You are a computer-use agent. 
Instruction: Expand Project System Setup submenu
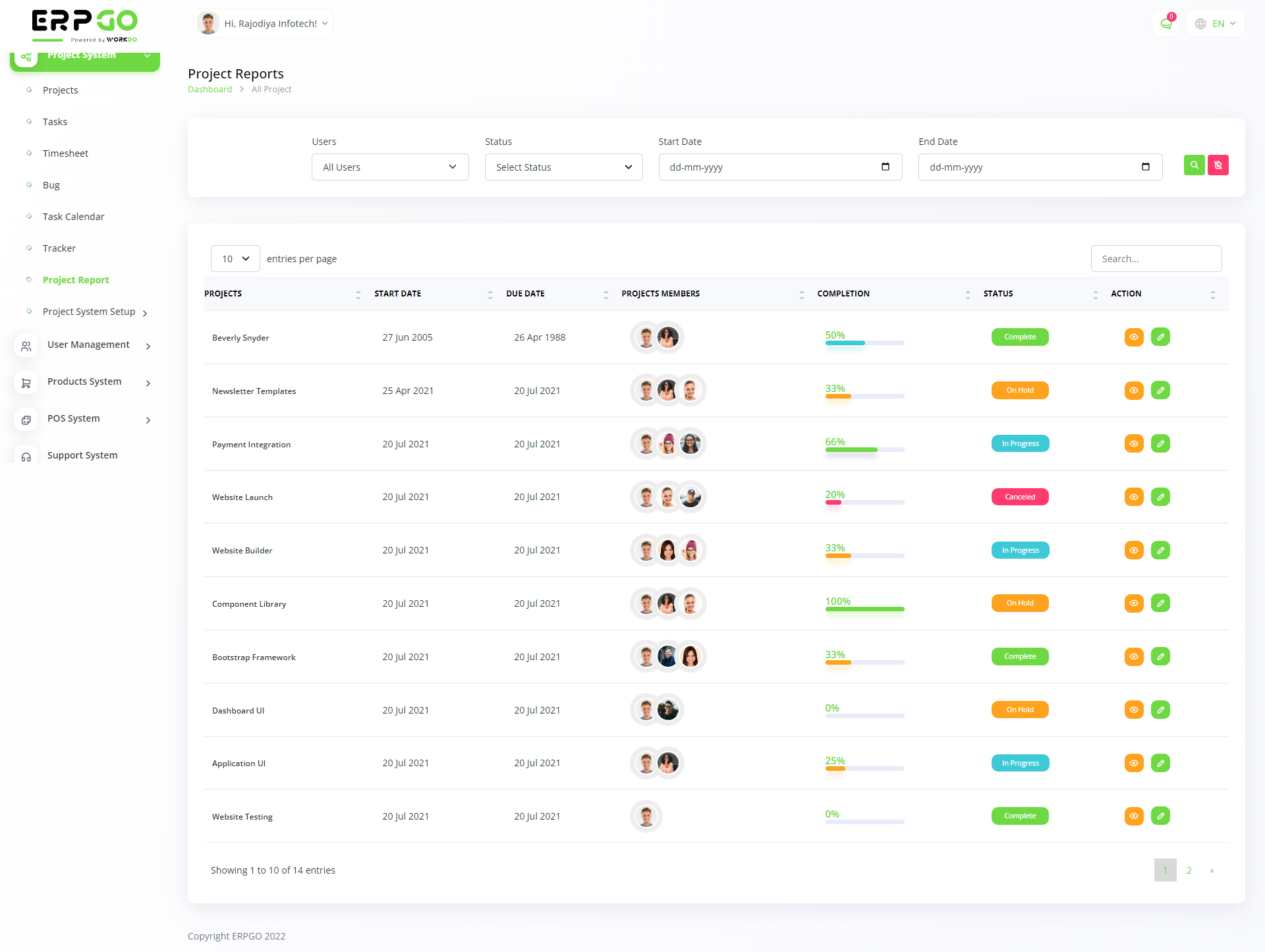coord(145,313)
